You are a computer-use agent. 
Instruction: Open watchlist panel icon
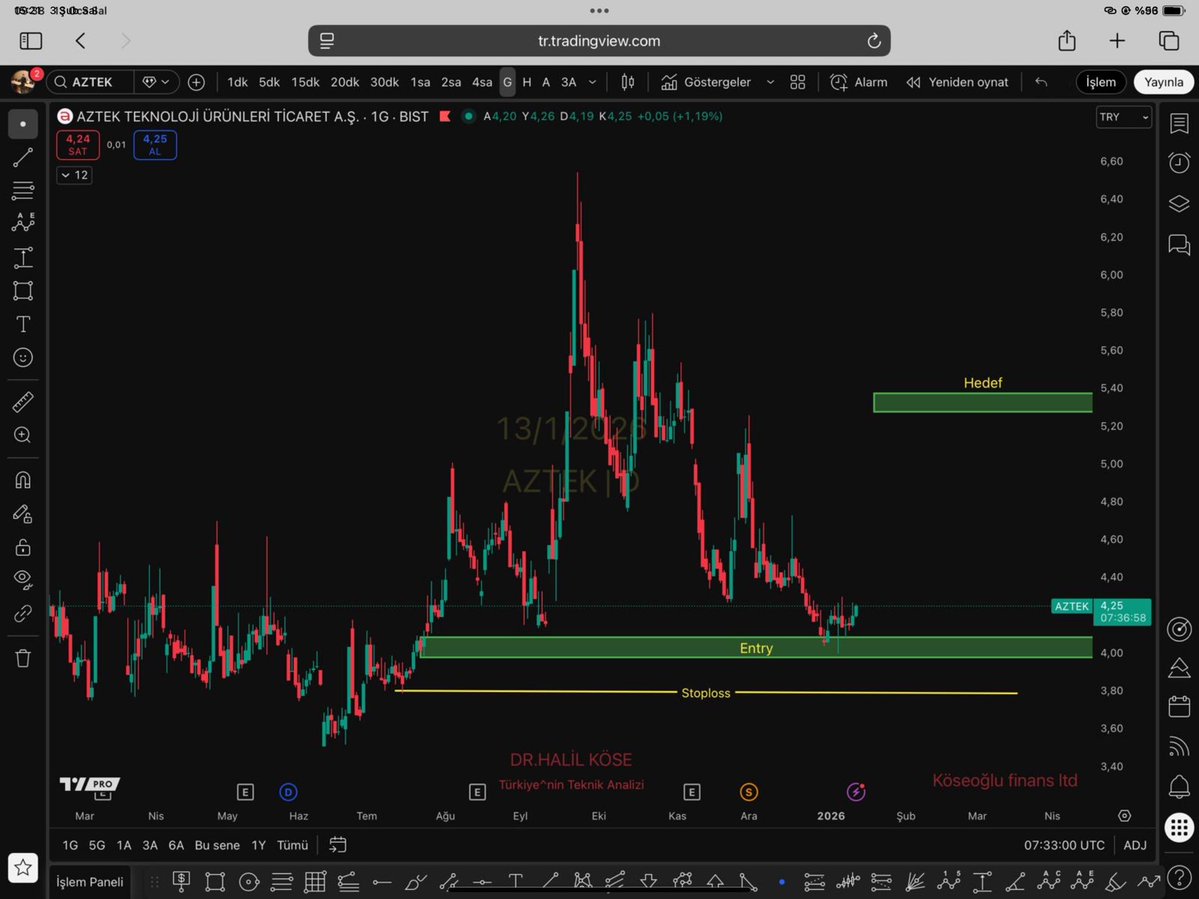(1179, 123)
